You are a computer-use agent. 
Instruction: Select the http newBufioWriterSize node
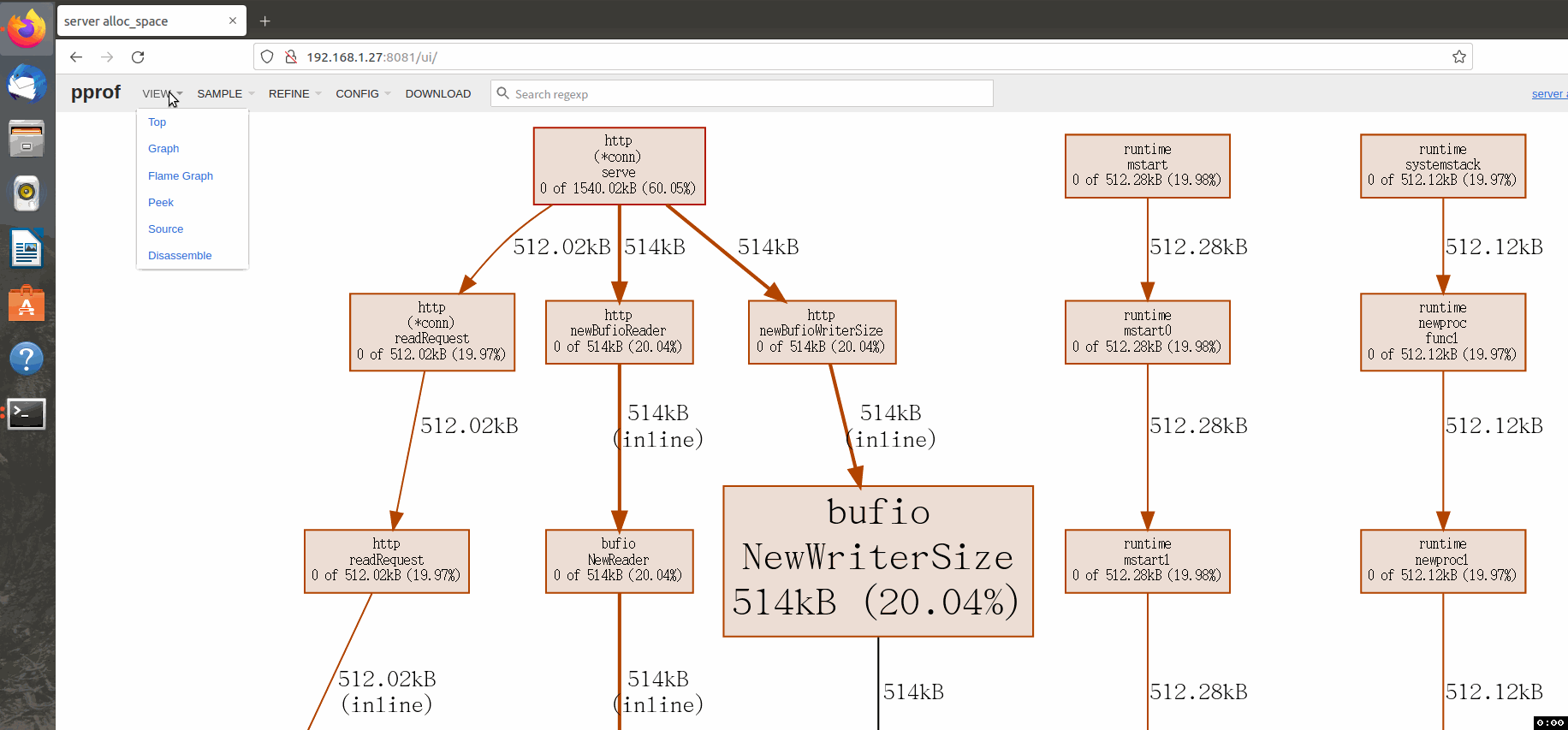click(x=823, y=332)
